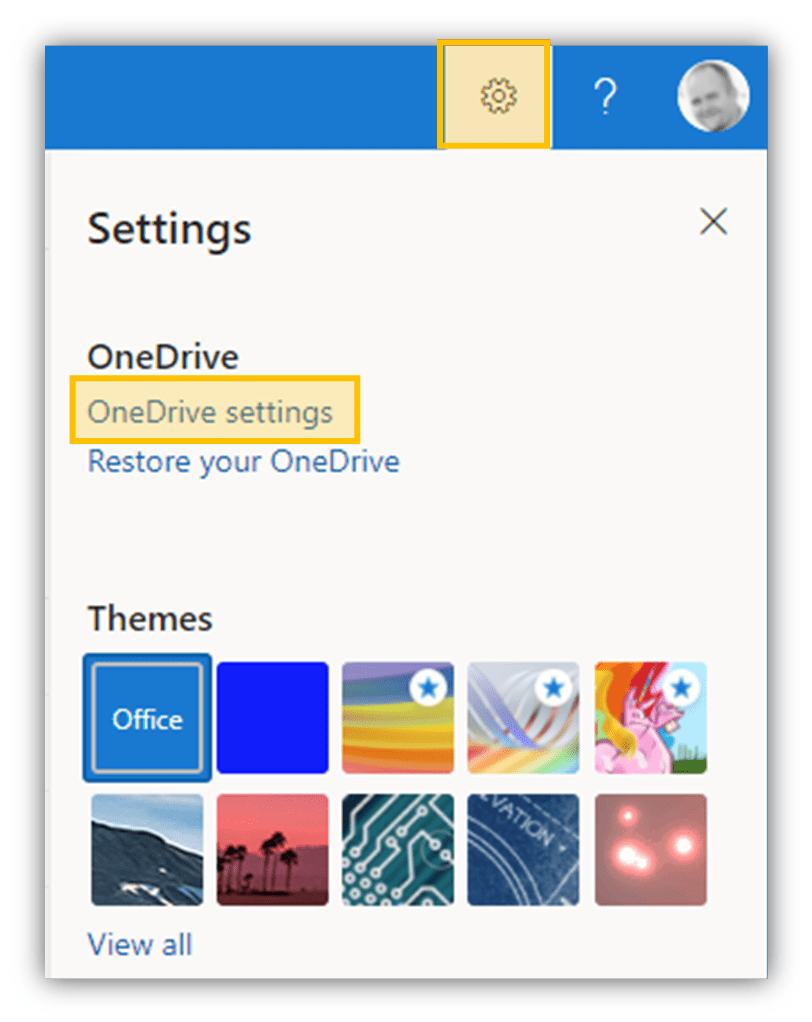Select the teal circuit board theme
This screenshot has height=1022, width=812.
398,849
